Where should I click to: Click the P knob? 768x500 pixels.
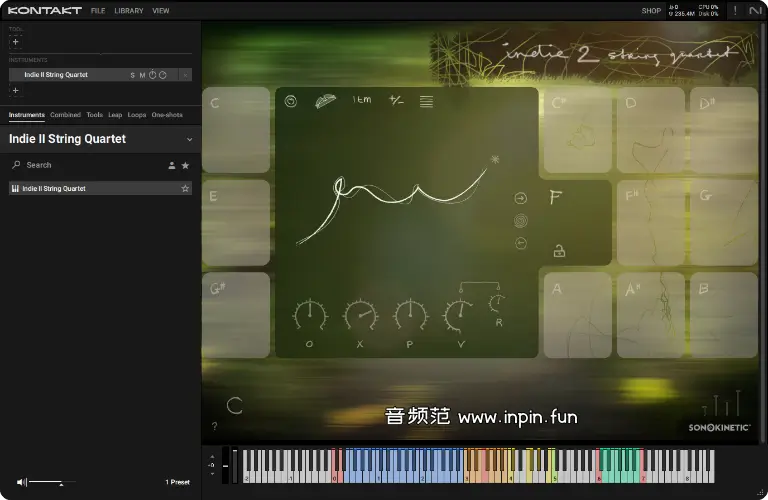click(x=410, y=315)
